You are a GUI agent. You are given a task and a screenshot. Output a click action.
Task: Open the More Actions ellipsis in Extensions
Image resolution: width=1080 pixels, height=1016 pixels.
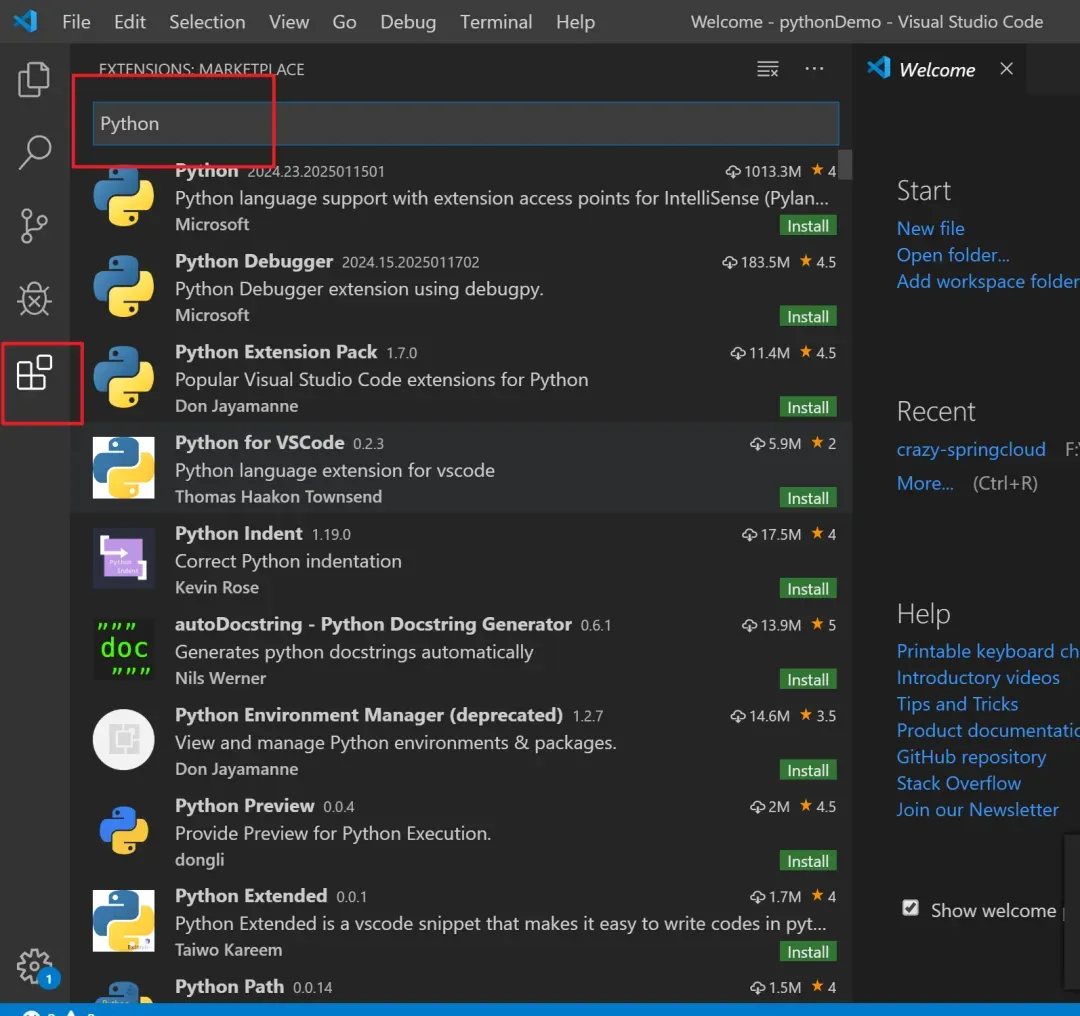[x=814, y=68]
